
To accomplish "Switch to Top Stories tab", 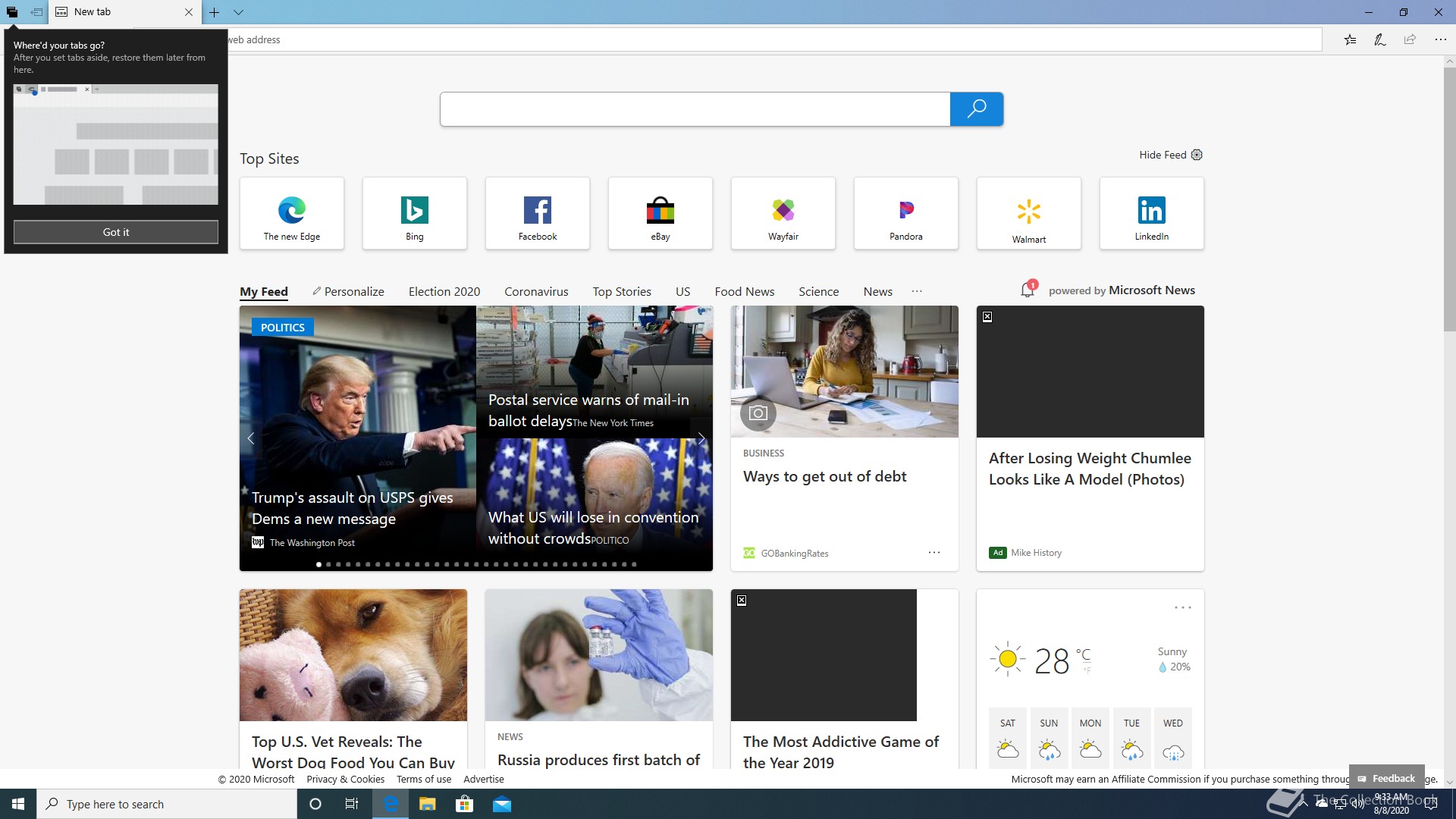I will [x=622, y=291].
